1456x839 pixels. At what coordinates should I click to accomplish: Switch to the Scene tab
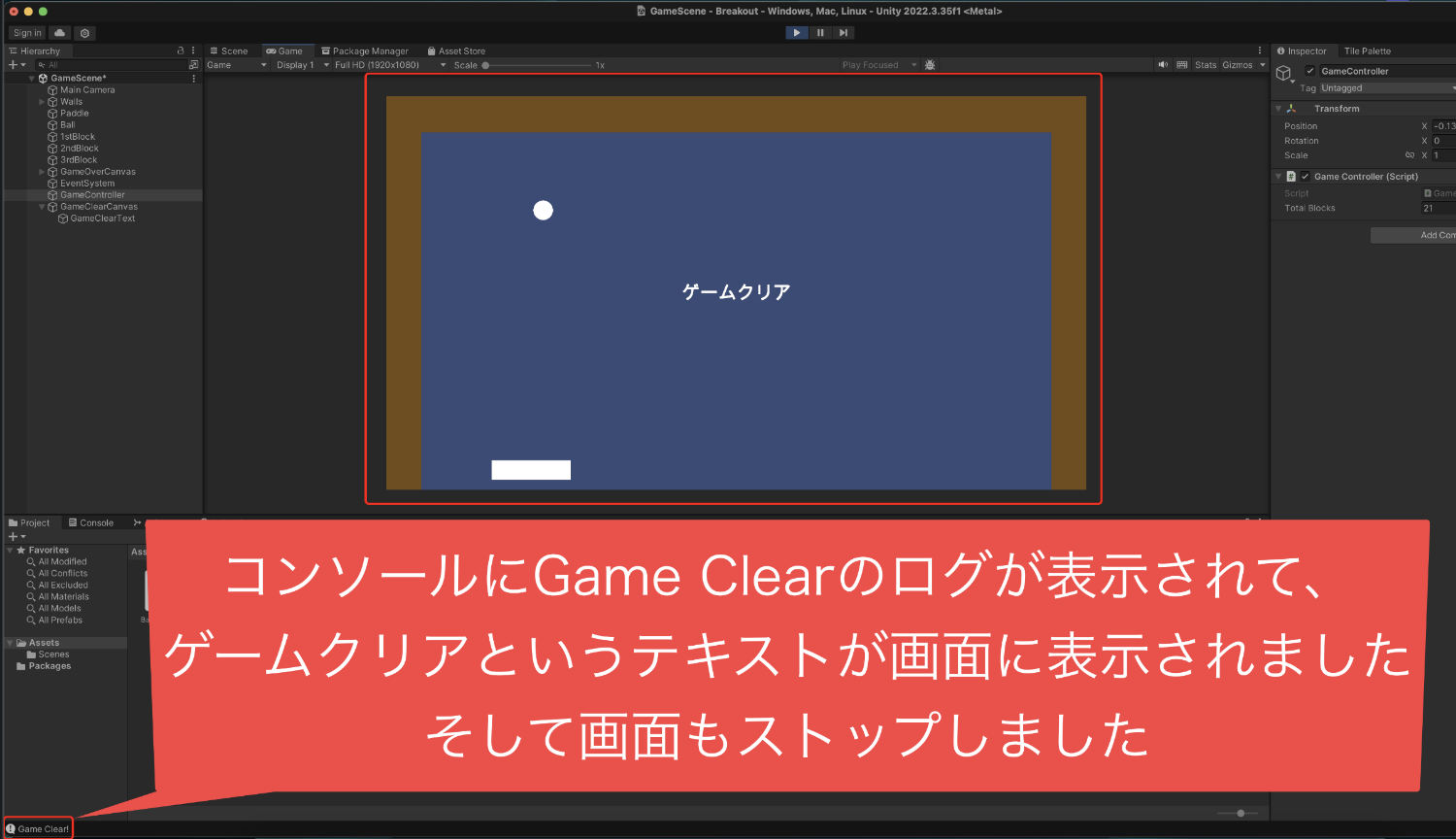point(229,50)
